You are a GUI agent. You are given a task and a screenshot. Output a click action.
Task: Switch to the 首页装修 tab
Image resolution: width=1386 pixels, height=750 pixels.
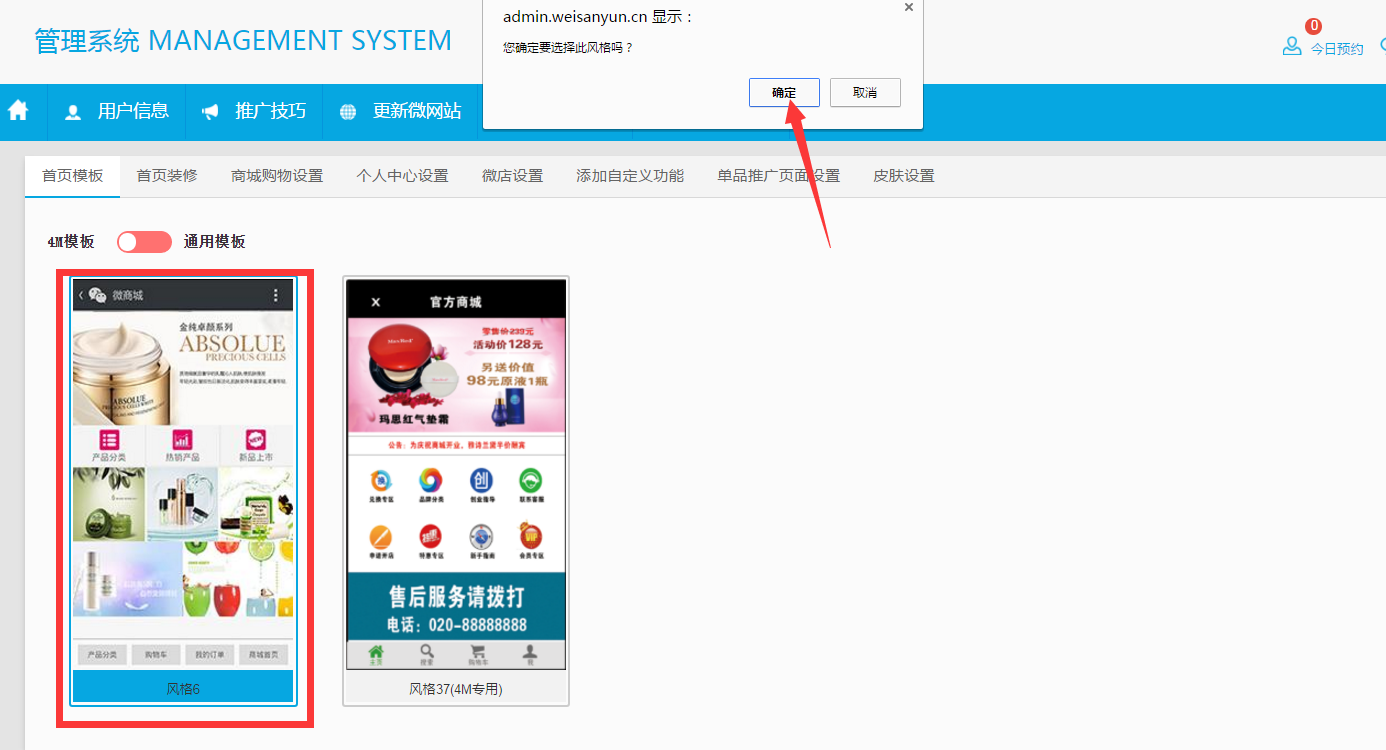click(167, 176)
